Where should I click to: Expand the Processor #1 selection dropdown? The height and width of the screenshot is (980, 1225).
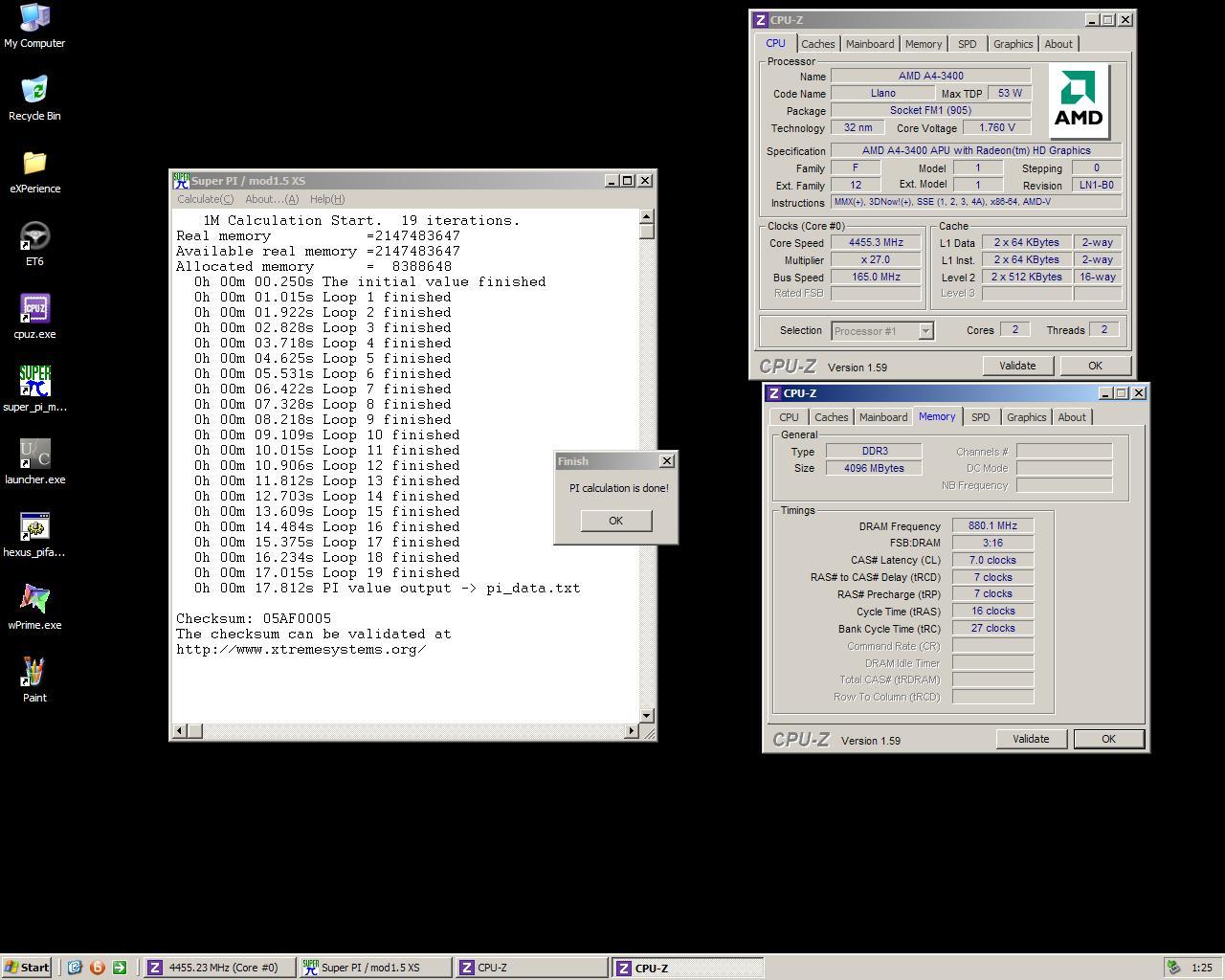pyautogui.click(x=925, y=331)
